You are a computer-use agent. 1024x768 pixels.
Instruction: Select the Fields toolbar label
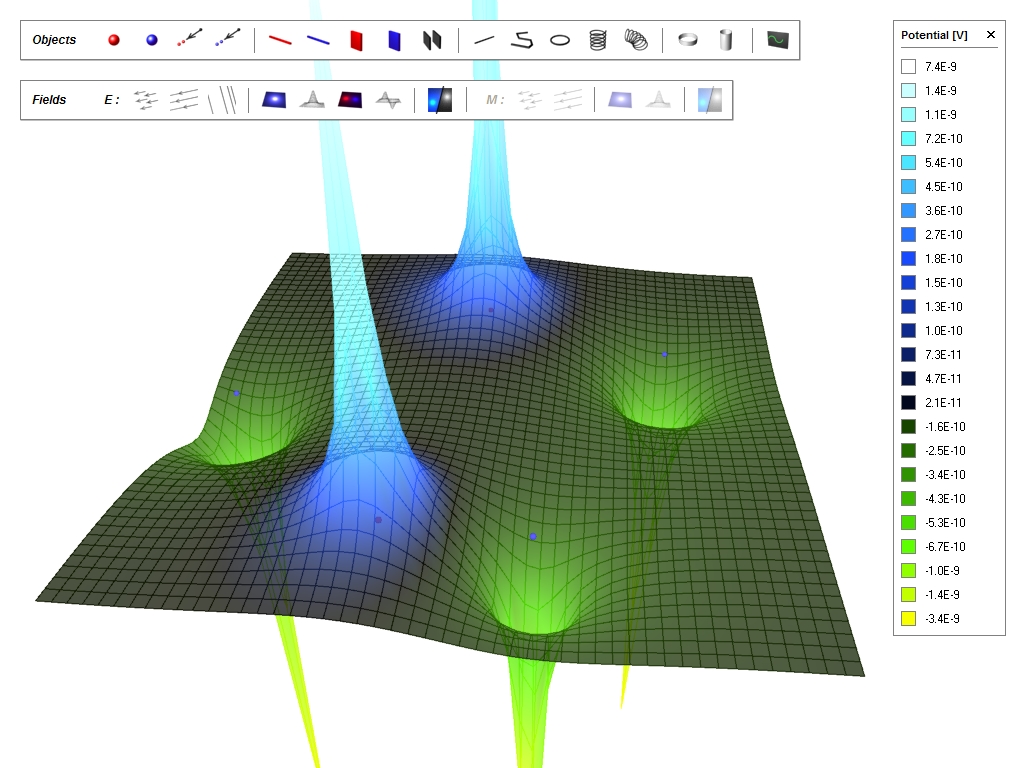(x=50, y=100)
